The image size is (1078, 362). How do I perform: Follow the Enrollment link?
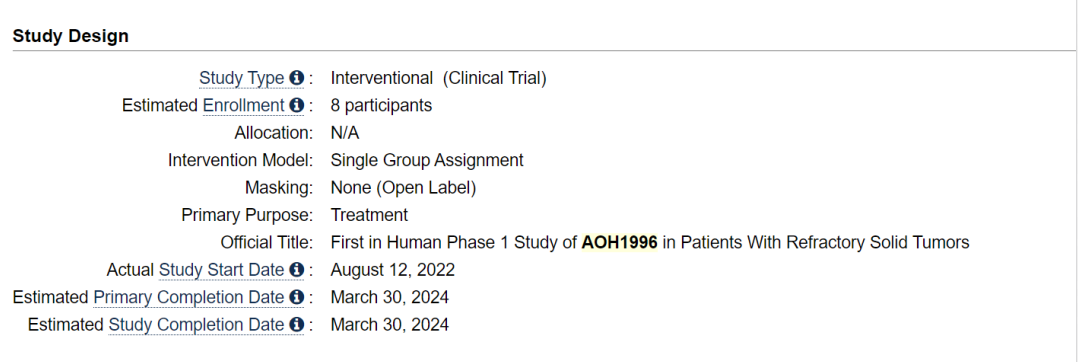click(x=243, y=106)
